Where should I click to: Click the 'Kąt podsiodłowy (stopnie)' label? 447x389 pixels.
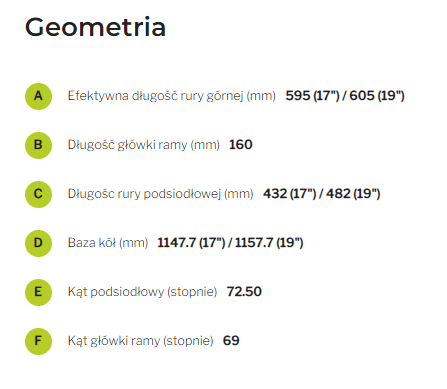click(142, 292)
